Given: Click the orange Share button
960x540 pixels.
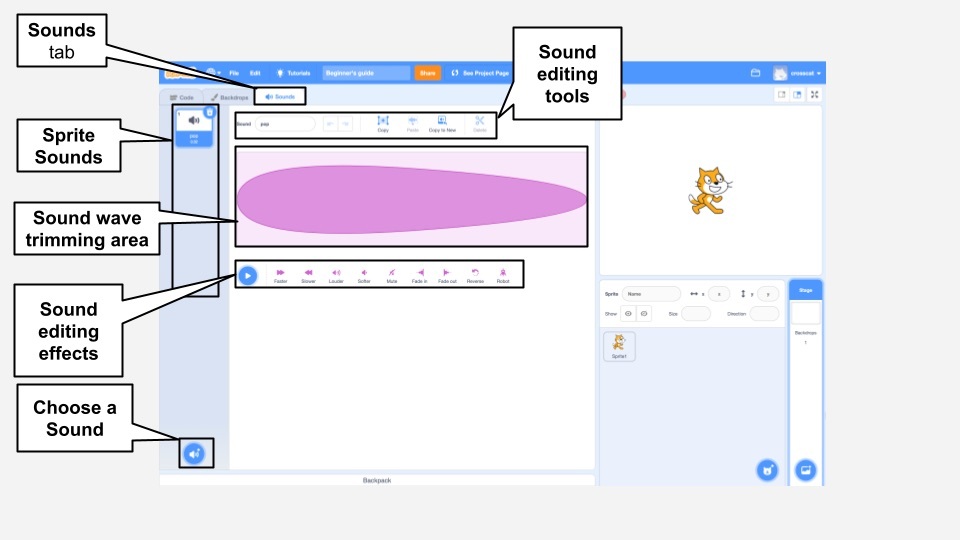Looking at the screenshot, I should 427,73.
